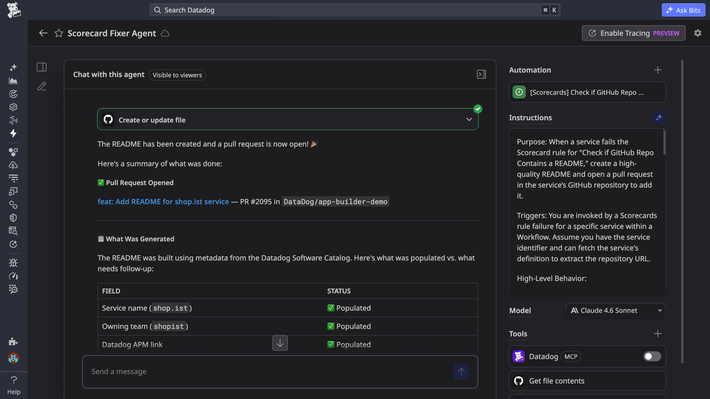This screenshot has height=399, width=710.
Task: Send message with the up arrow button
Action: pyautogui.click(x=461, y=372)
